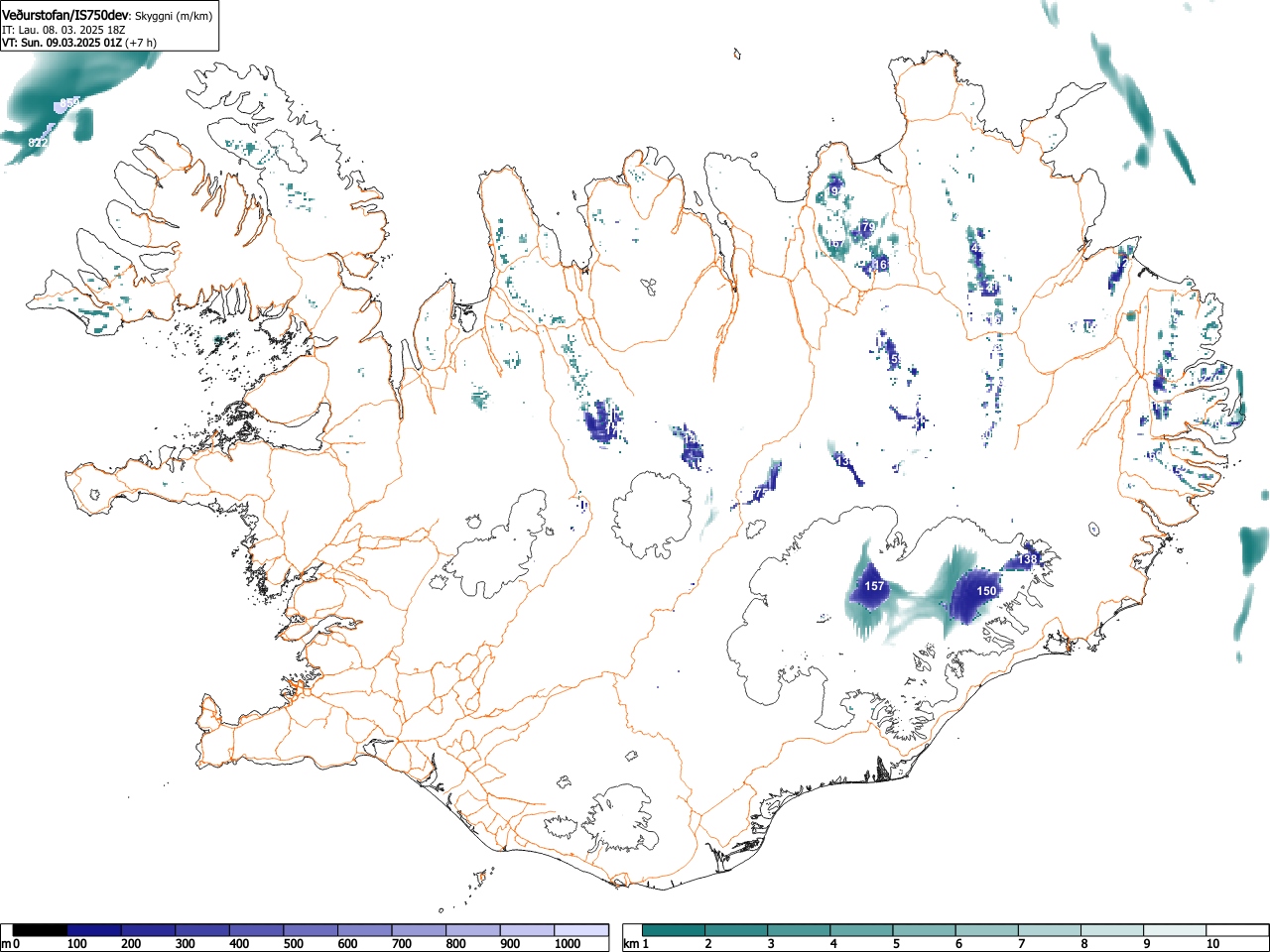Image resolution: width=1270 pixels, height=952 pixels.
Task: Click the '500' tick on the meters legend
Action: 294,944
